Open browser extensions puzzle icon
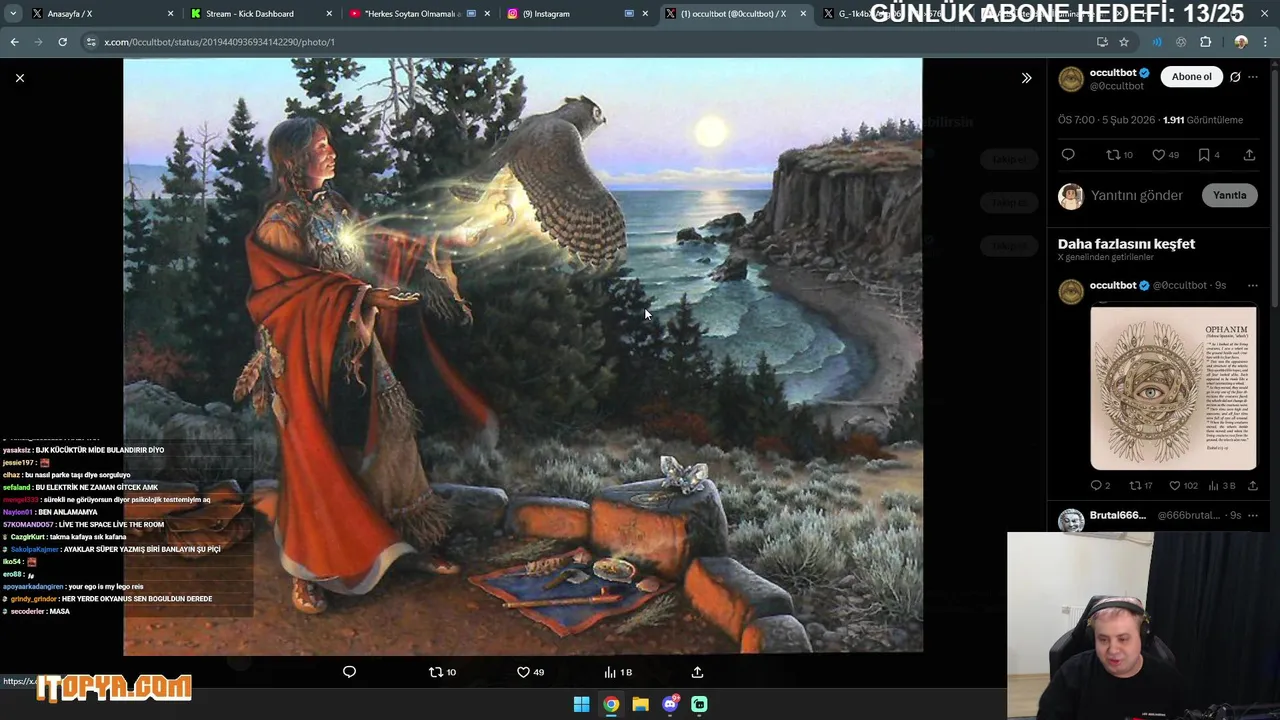The image size is (1280, 720). pyautogui.click(x=1205, y=42)
